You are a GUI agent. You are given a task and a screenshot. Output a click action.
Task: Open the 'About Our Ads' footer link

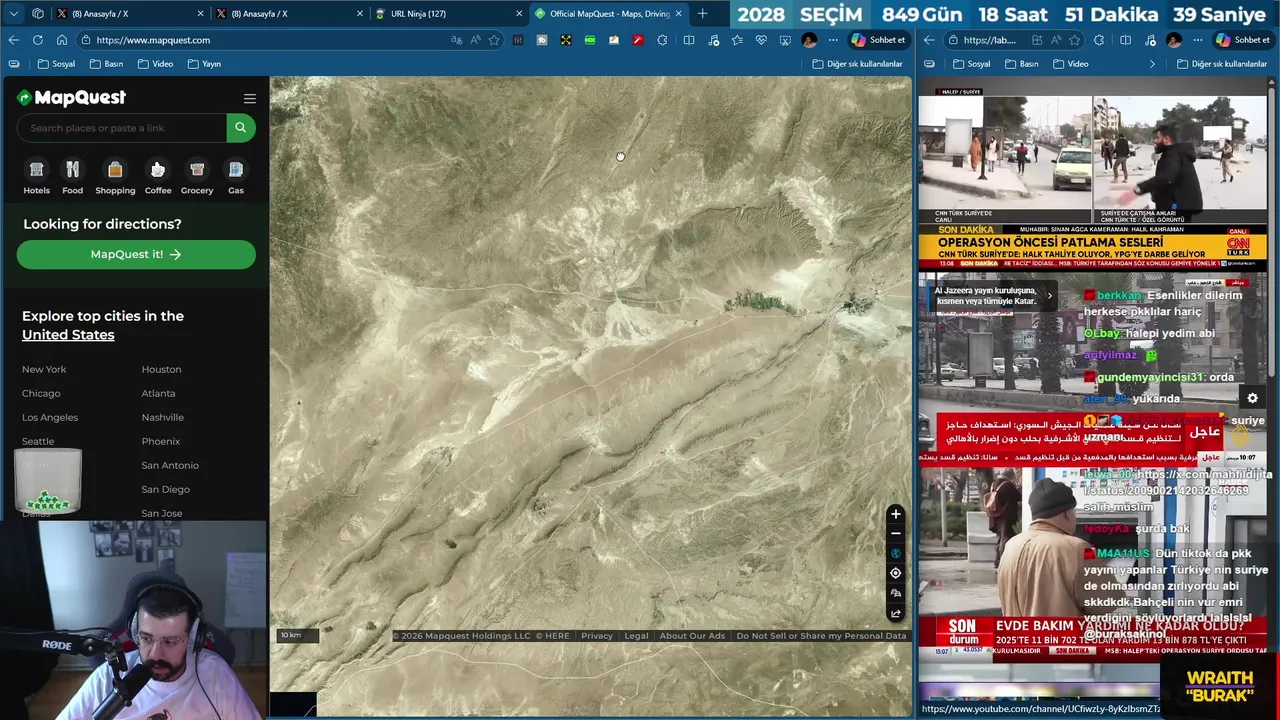692,636
